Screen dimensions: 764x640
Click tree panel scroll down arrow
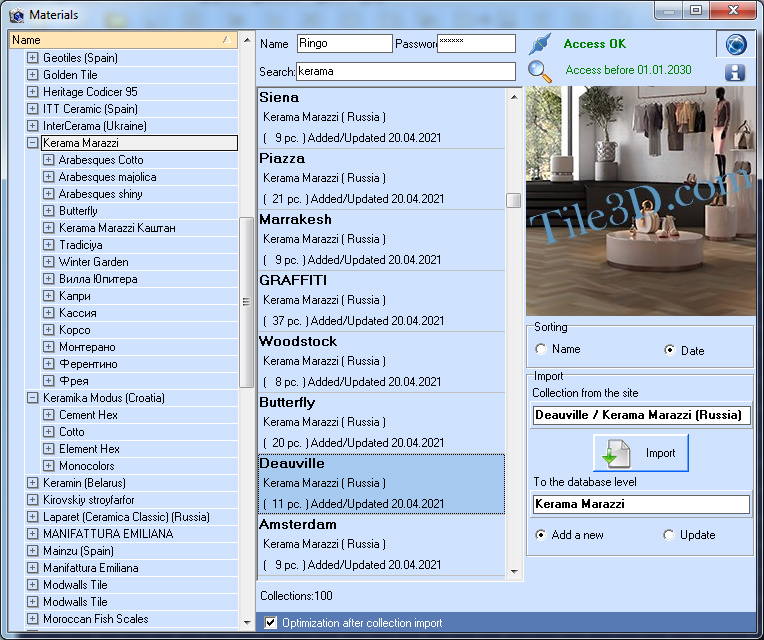pyautogui.click(x=247, y=622)
